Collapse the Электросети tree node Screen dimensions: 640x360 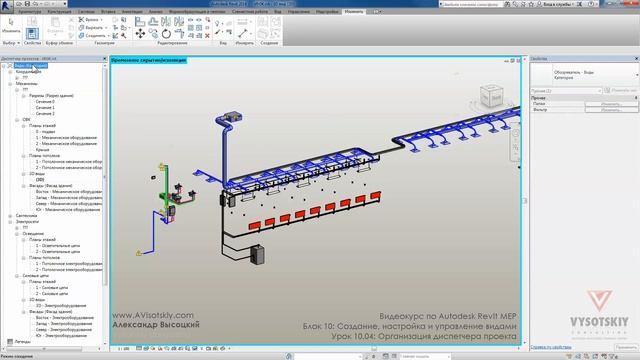(10, 222)
